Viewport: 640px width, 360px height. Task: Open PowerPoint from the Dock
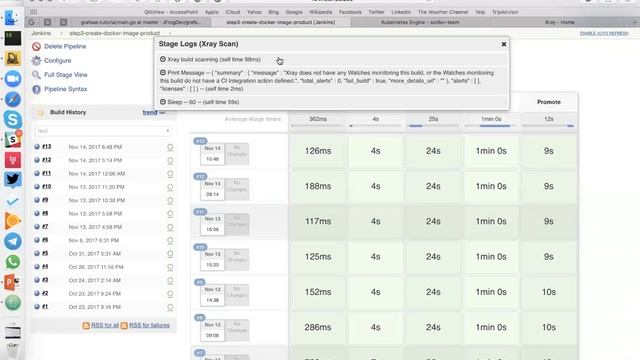pos(13,282)
